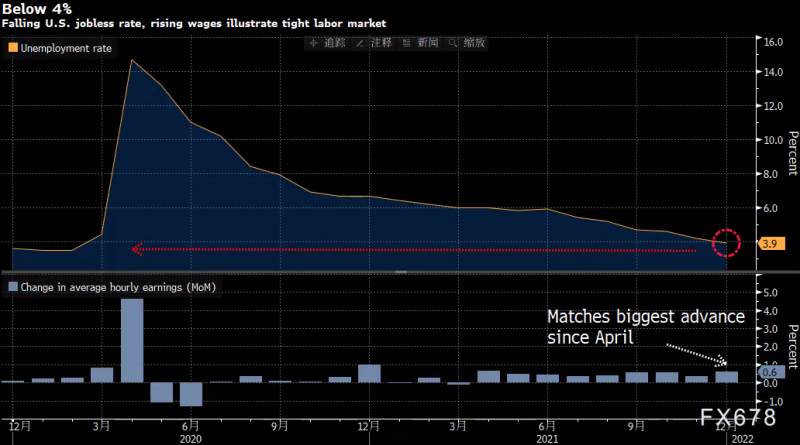Select the 2021 year label on timeline
800x445 pixels.
click(545, 437)
